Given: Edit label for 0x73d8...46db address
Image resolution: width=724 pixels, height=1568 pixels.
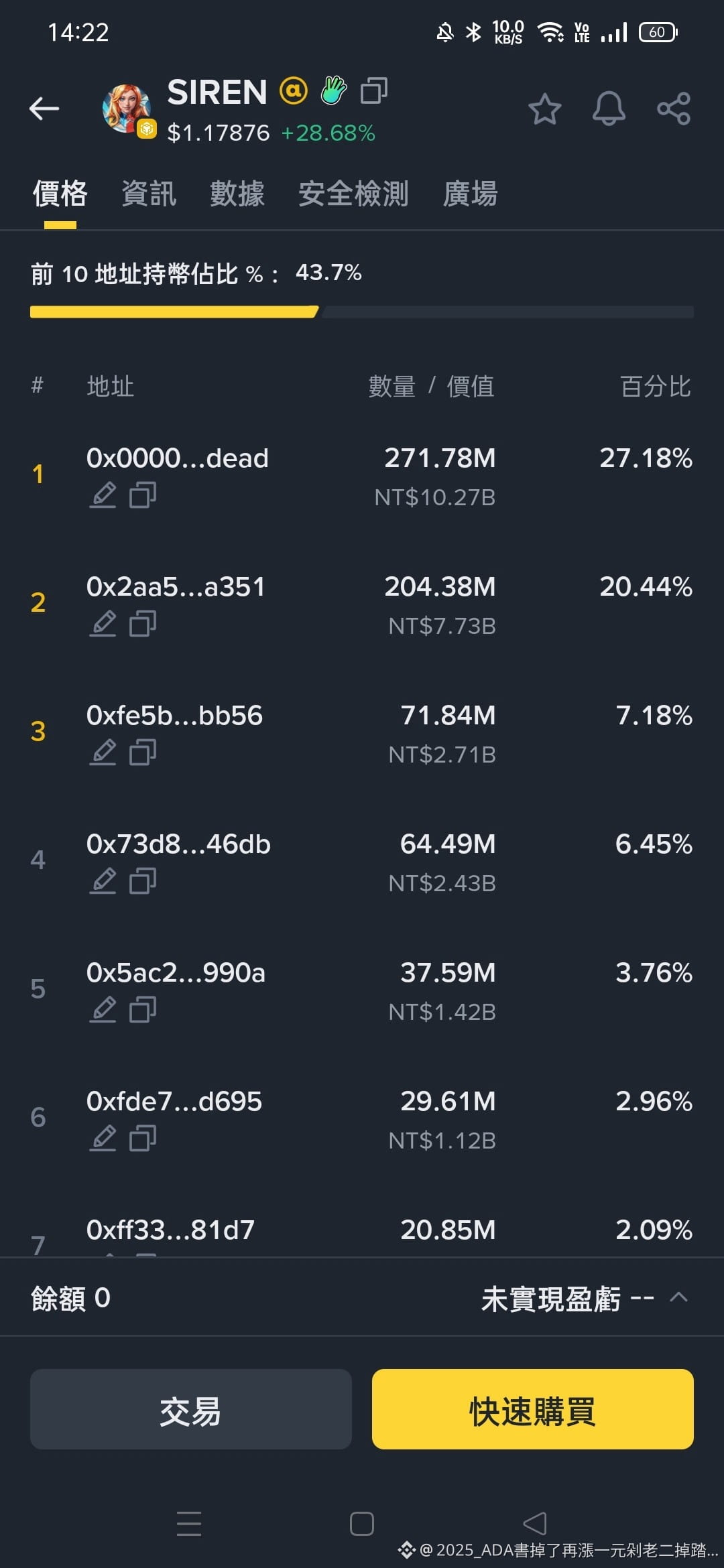Looking at the screenshot, I should click(x=103, y=881).
